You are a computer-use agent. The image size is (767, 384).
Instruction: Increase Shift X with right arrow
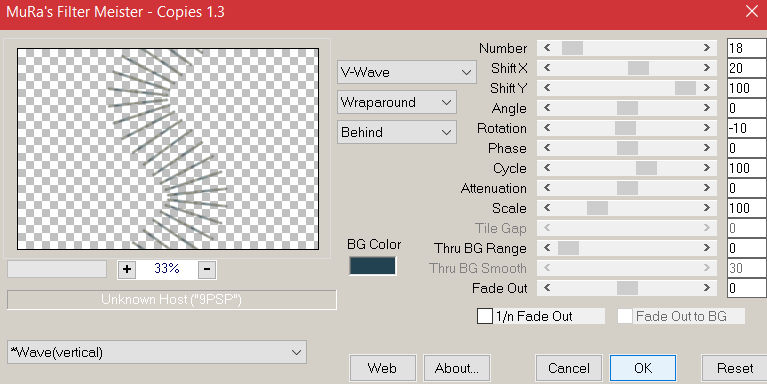pyautogui.click(x=707, y=68)
